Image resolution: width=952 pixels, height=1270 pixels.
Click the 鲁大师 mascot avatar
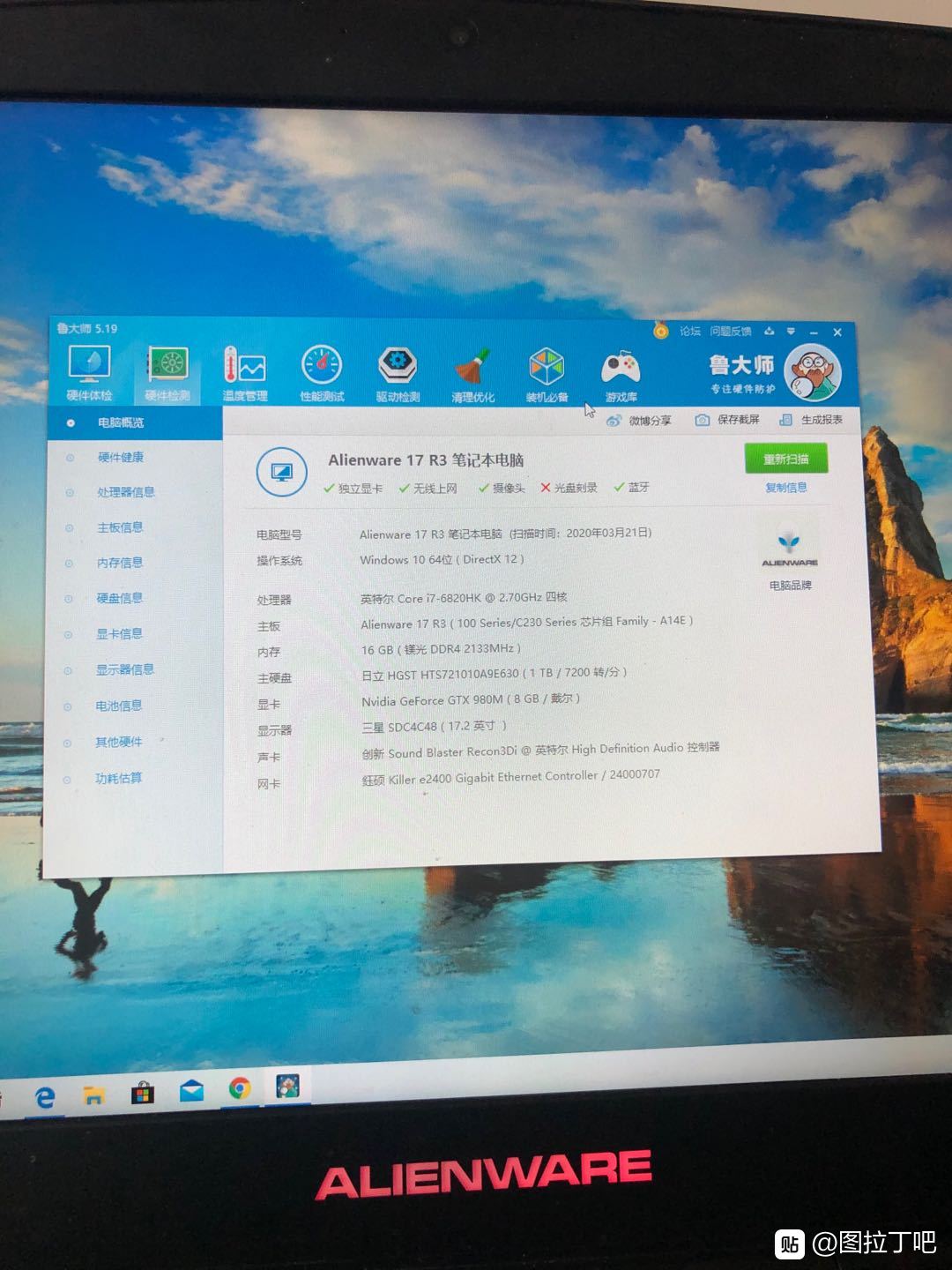[813, 373]
